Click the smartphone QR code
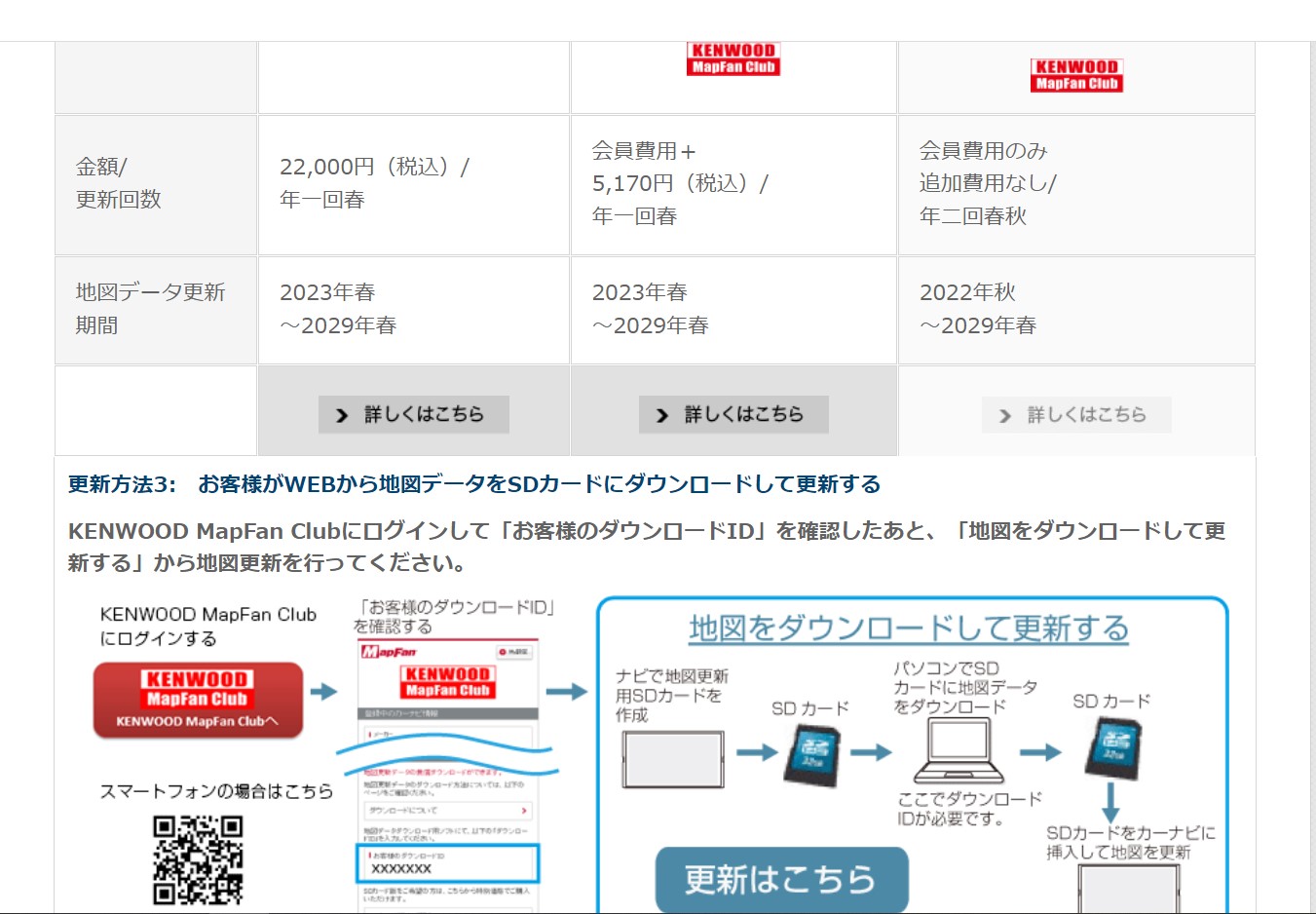 click(x=198, y=860)
